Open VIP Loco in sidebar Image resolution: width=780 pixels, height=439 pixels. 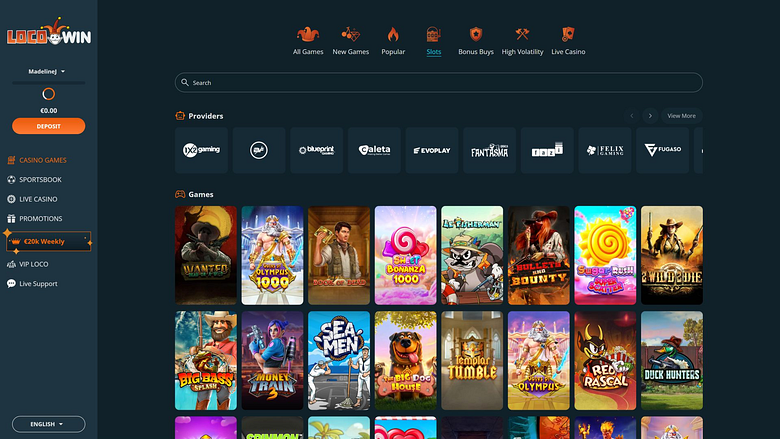tap(28, 264)
